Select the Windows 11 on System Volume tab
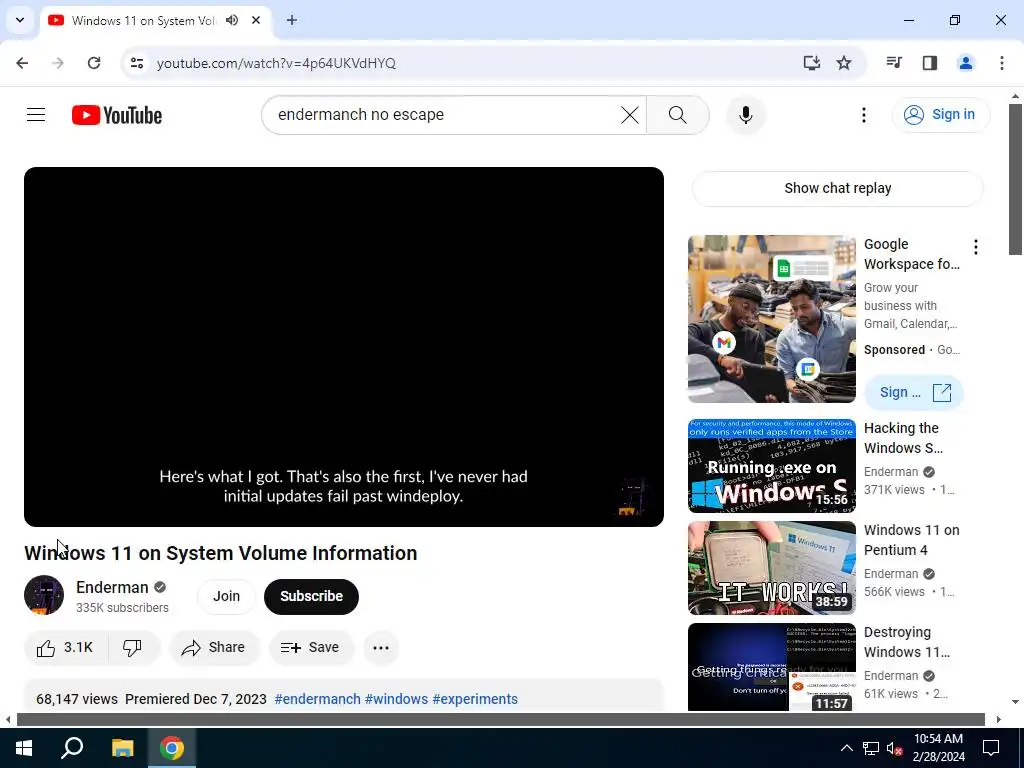The image size is (1024, 768). click(x=144, y=20)
